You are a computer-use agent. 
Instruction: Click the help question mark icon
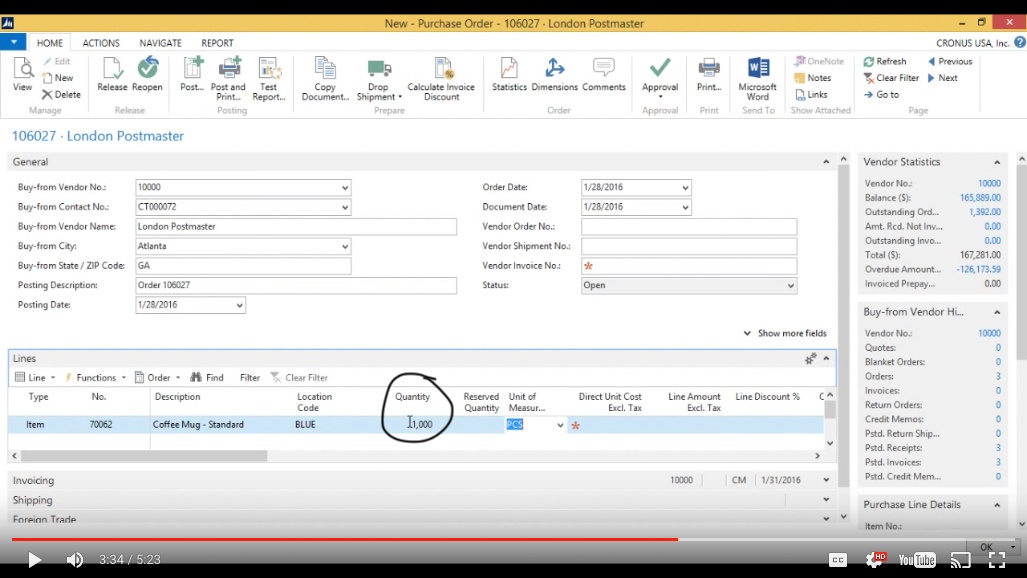pyautogui.click(x=1020, y=42)
